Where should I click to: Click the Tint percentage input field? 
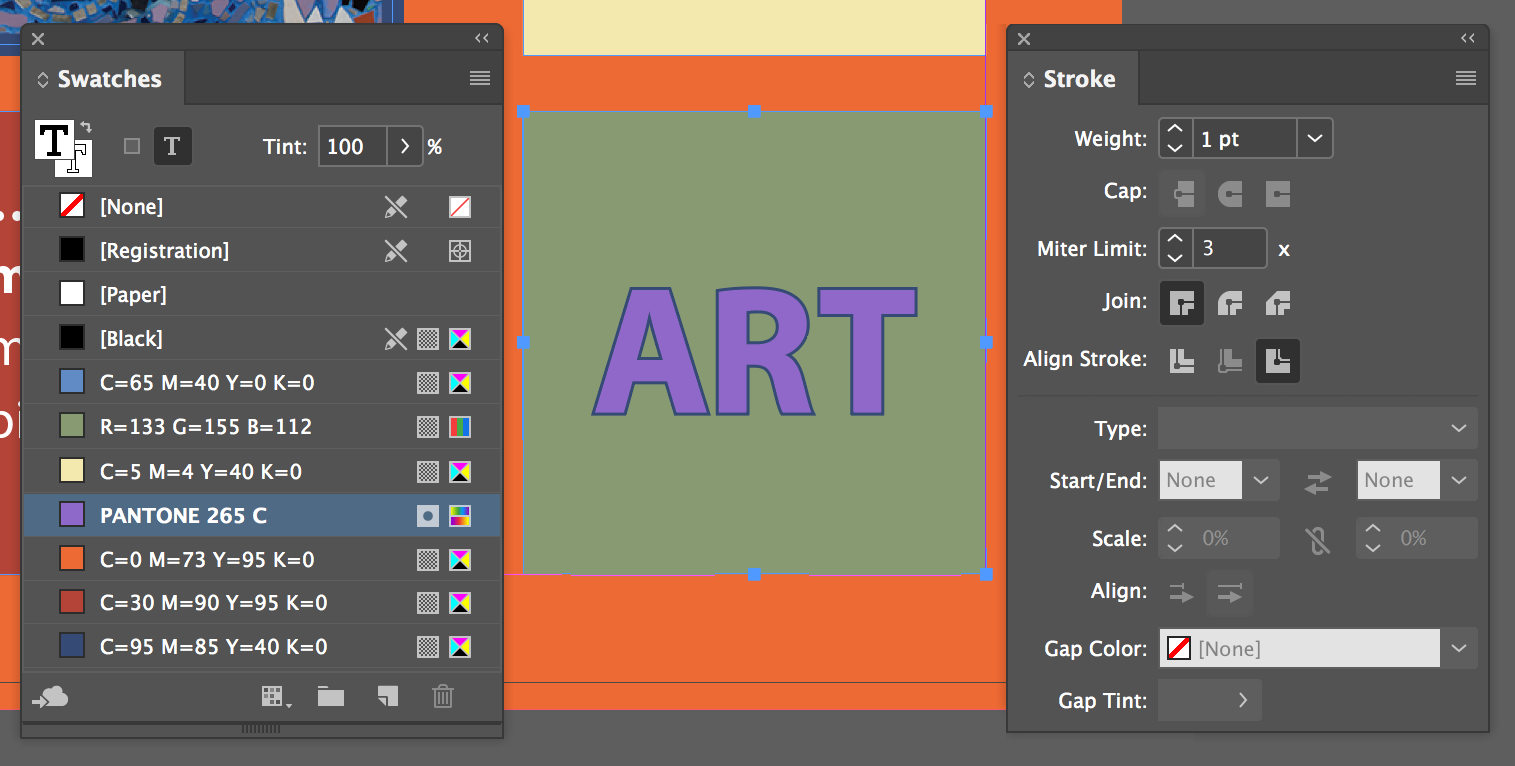point(352,146)
